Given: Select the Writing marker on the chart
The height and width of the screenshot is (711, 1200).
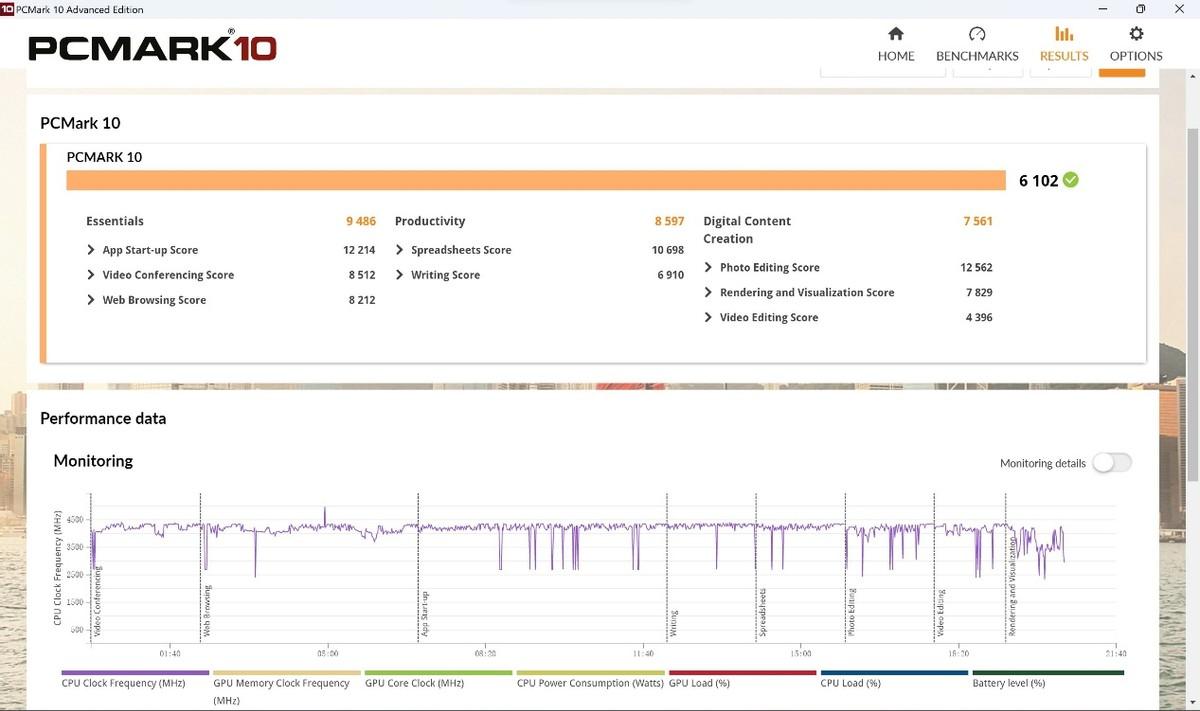Looking at the screenshot, I should coord(674,625).
